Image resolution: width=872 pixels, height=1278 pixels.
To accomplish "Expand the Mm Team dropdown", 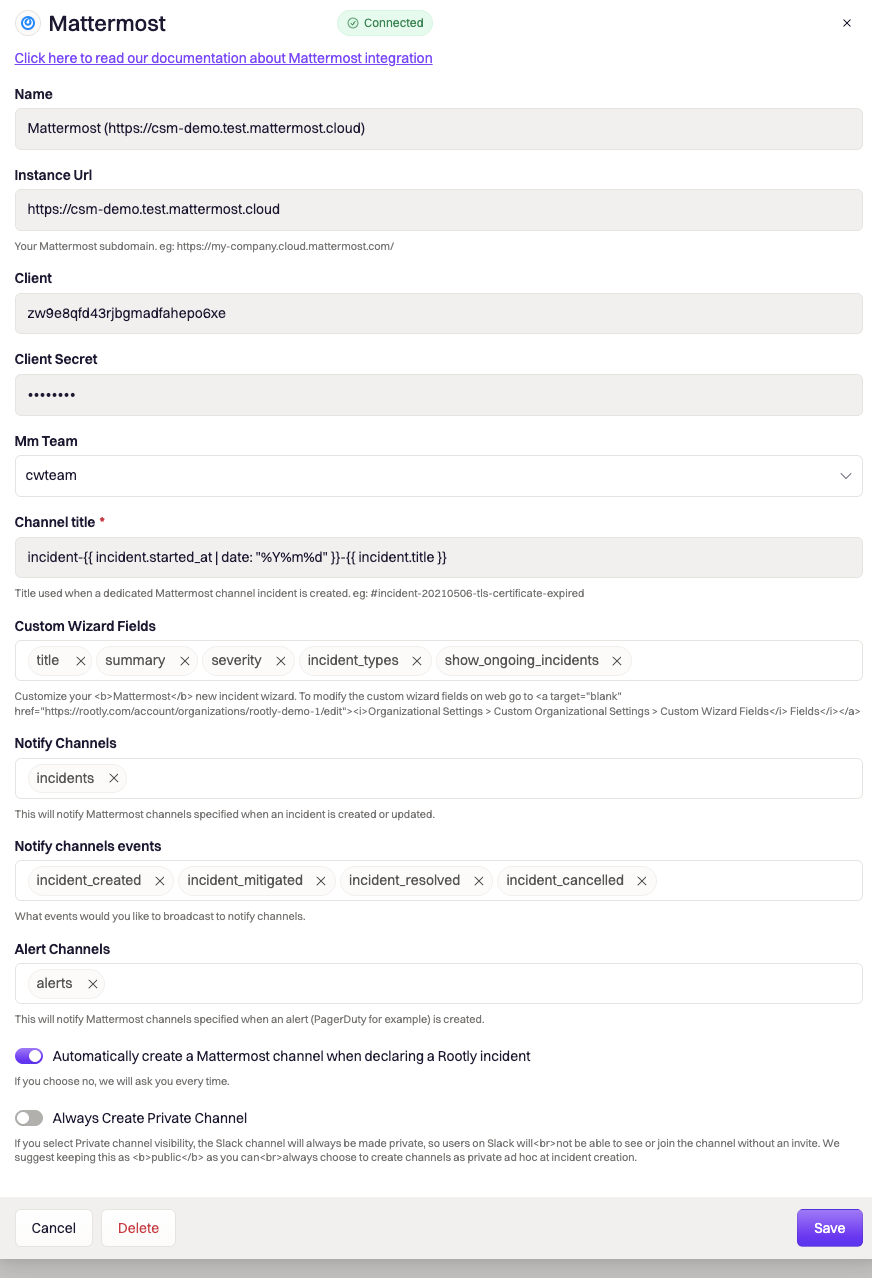I will [439, 476].
